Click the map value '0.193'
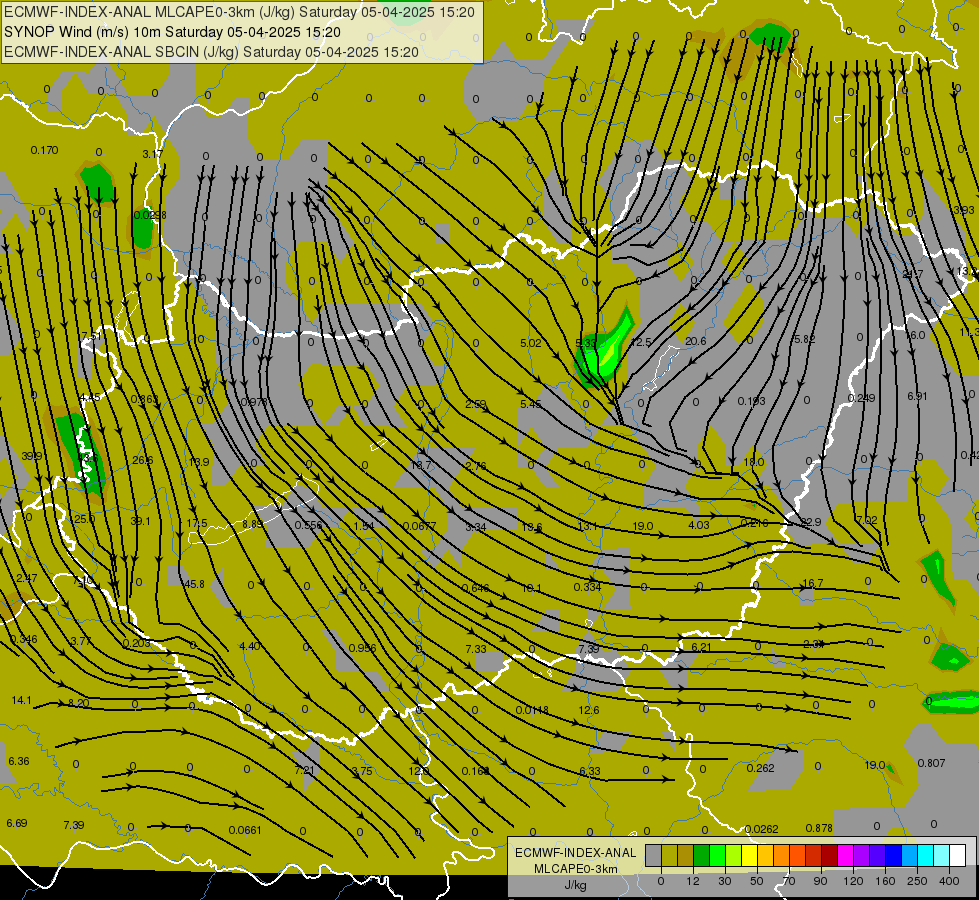 [x=751, y=401]
